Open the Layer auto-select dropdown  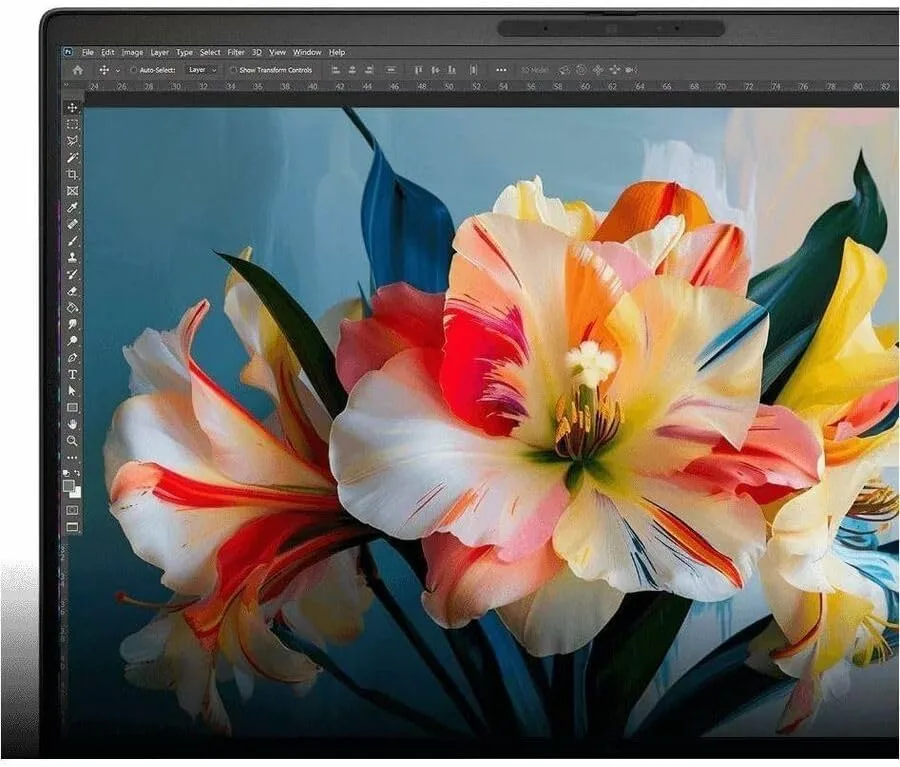click(203, 70)
